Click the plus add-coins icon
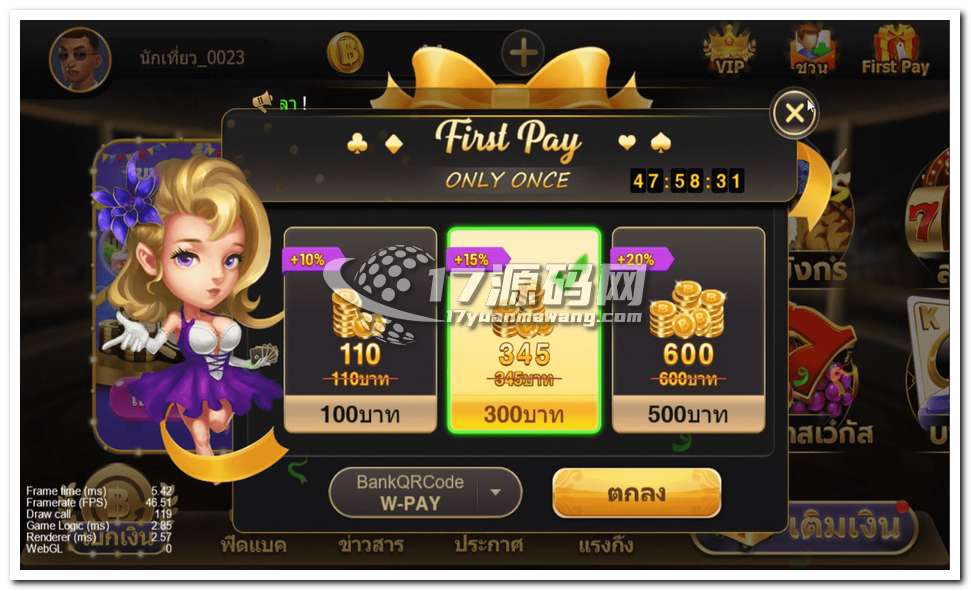Image resolution: width=971 pixels, height=591 pixels. [x=523, y=53]
